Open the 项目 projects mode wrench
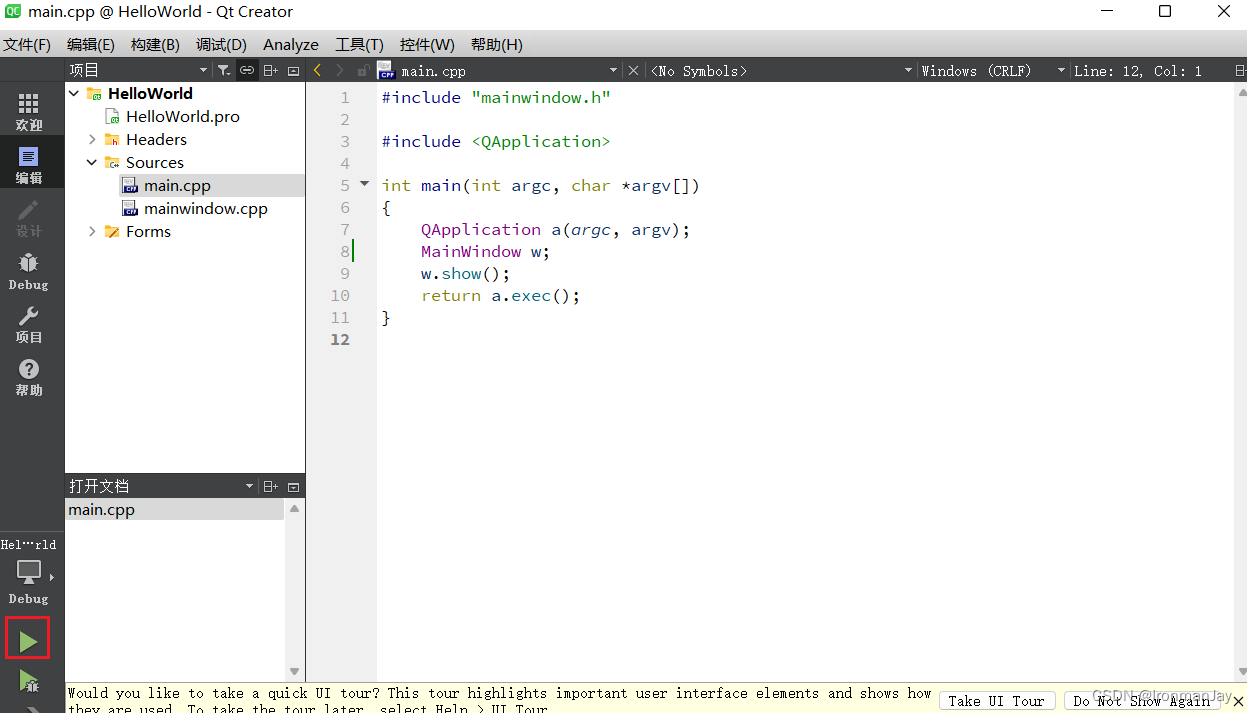This screenshot has height=713, width=1247. (29, 324)
